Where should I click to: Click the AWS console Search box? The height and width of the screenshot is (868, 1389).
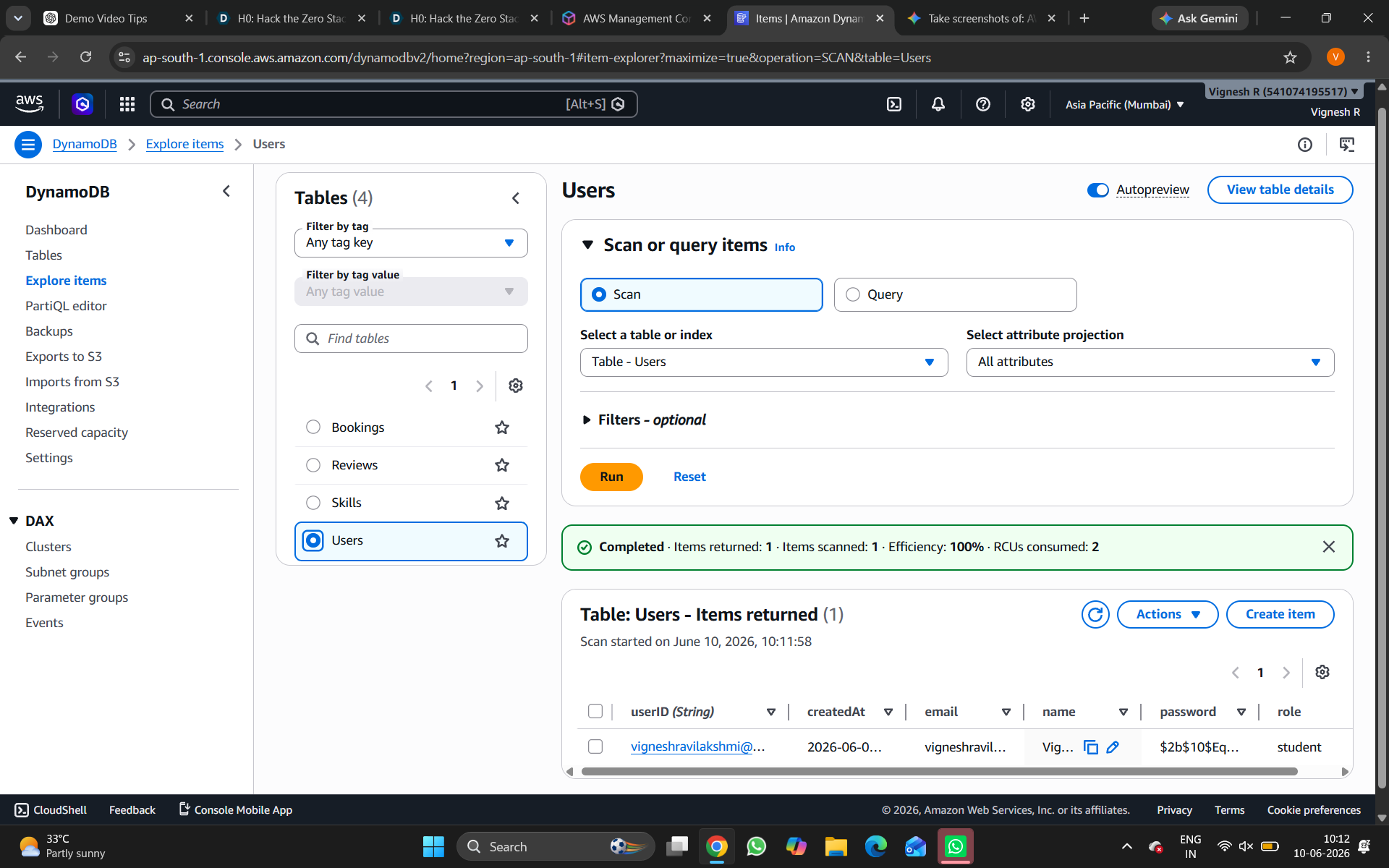[x=394, y=104]
